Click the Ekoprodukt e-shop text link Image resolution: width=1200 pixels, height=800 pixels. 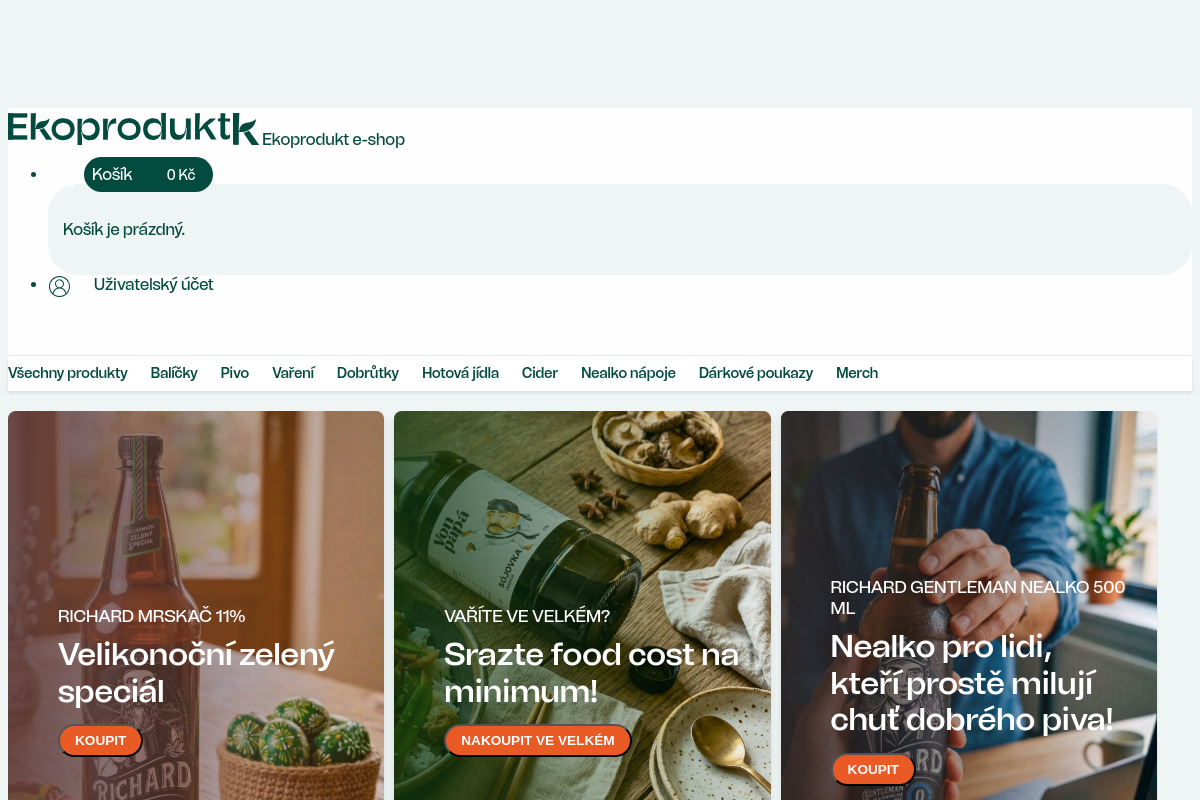(333, 140)
